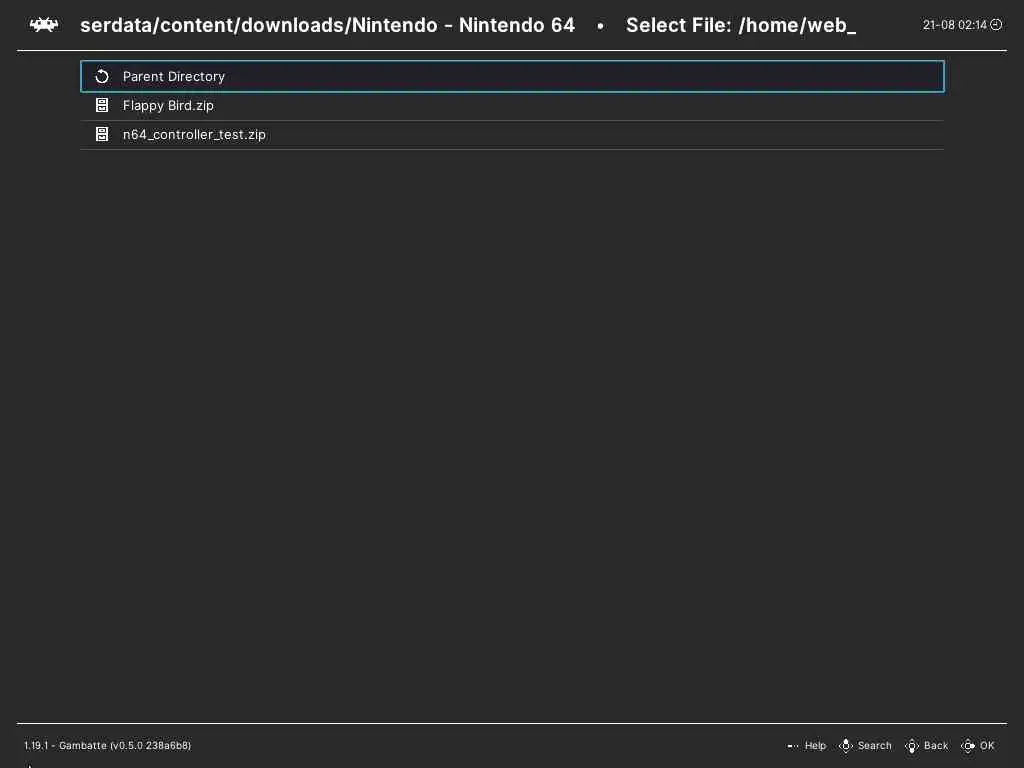Click the Parent Directory return-arrow icon
Screen dimensions: 1024x768
tap(102, 76)
